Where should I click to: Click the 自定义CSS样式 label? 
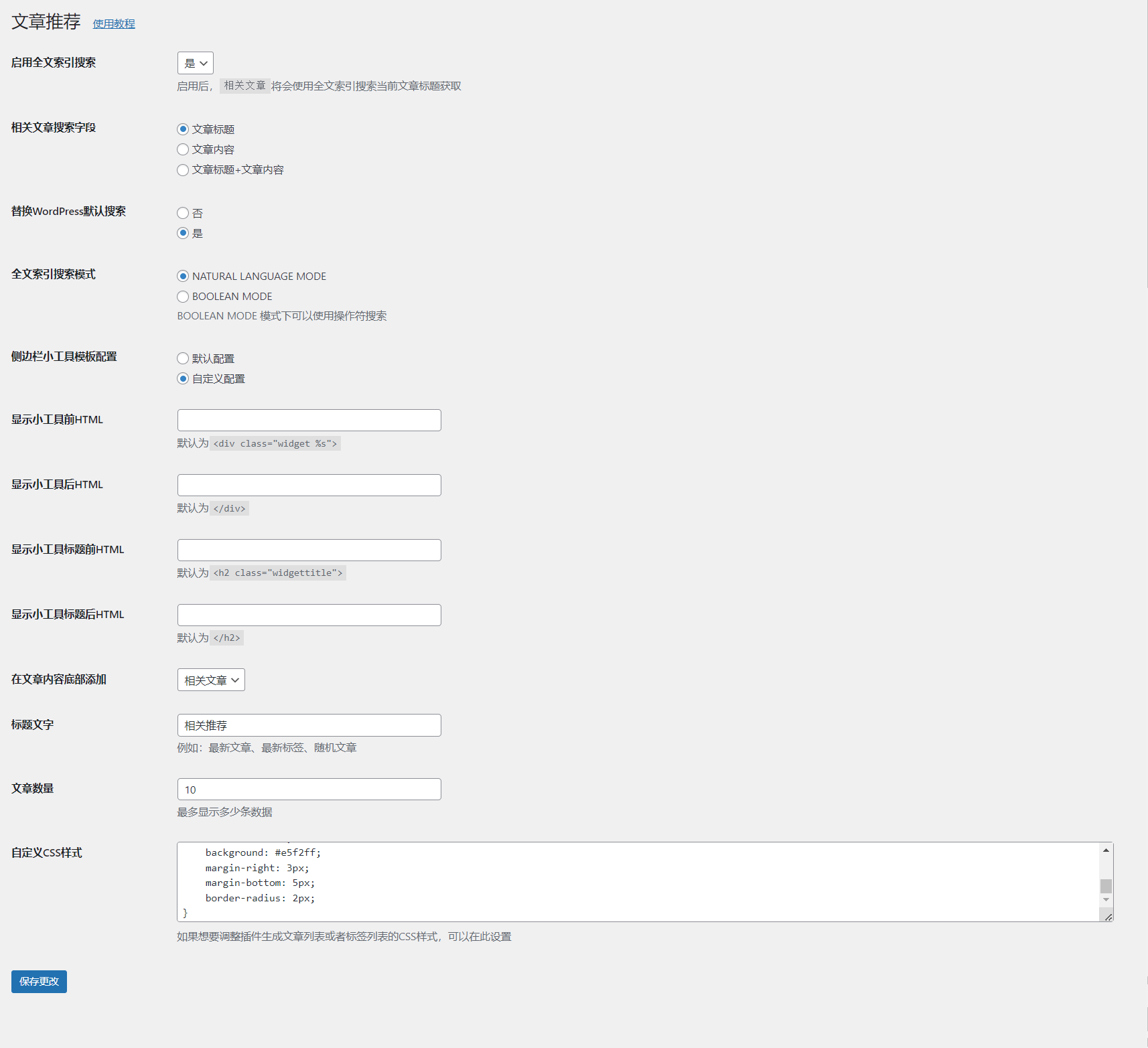[x=47, y=852]
